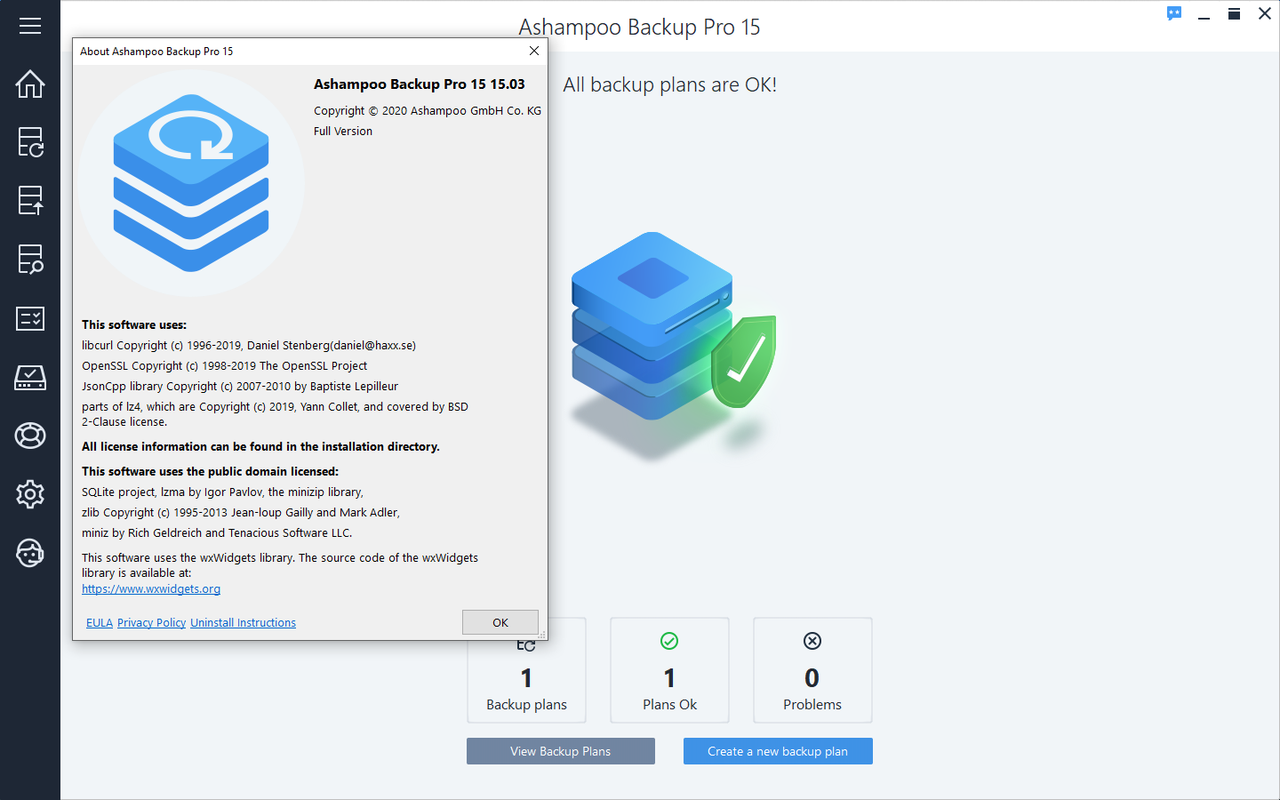Select the Backup plans count card

526,680
